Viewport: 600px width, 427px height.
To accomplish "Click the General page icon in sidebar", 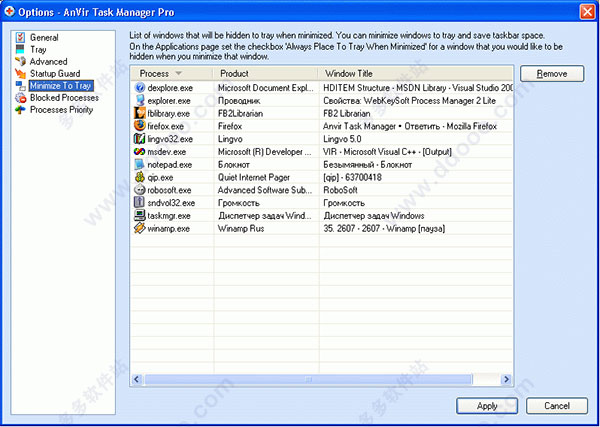I will tap(21, 37).
